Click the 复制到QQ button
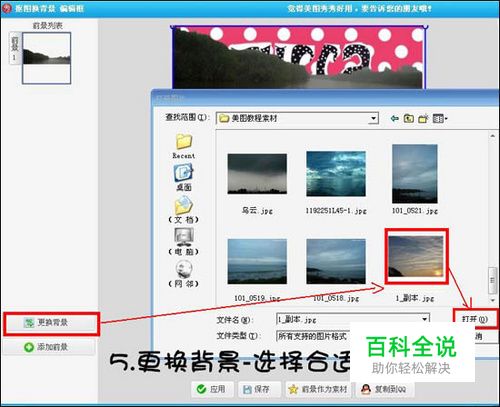 point(384,389)
